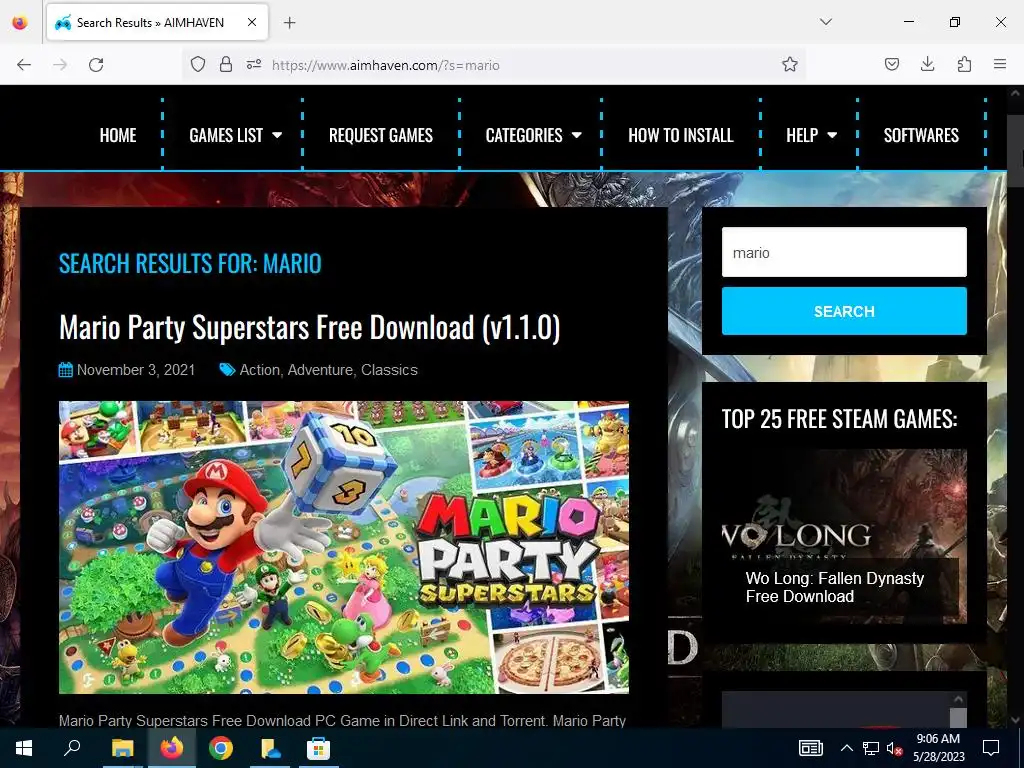
Task: Expand the CATEGORIES dropdown arrow
Action: click(x=577, y=136)
